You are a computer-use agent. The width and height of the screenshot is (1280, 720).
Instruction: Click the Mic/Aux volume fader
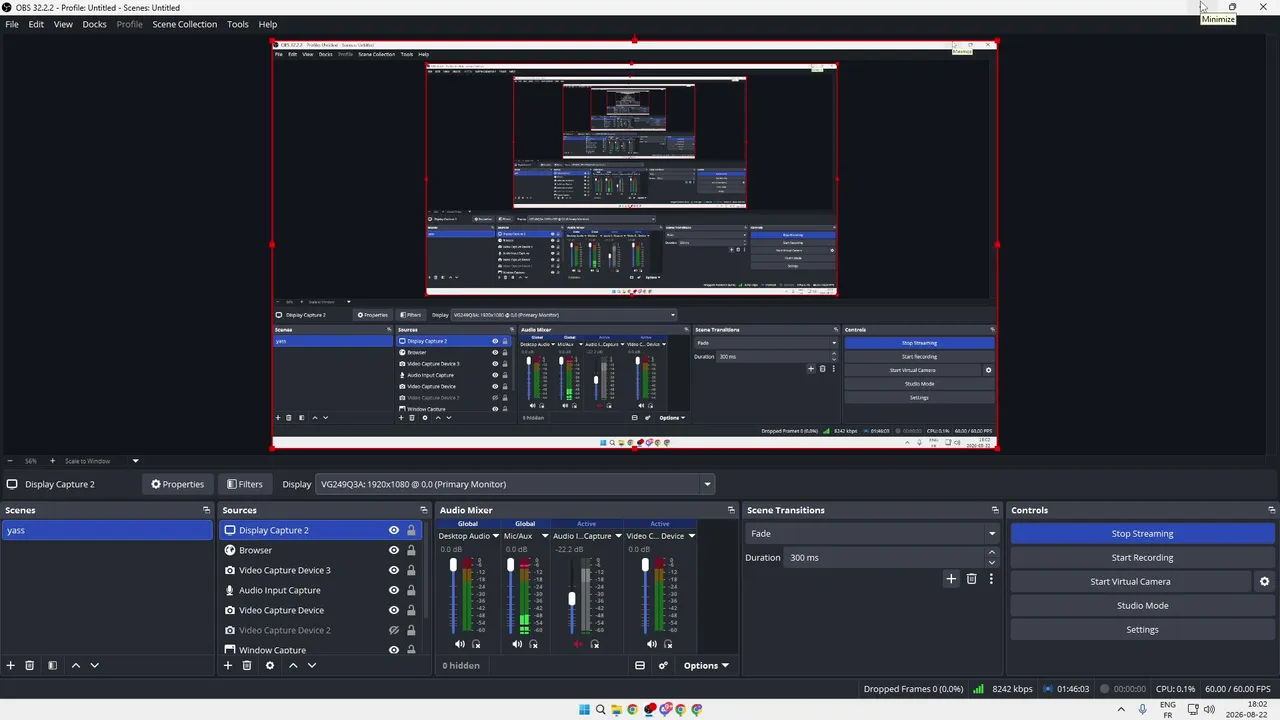pyautogui.click(x=510, y=566)
